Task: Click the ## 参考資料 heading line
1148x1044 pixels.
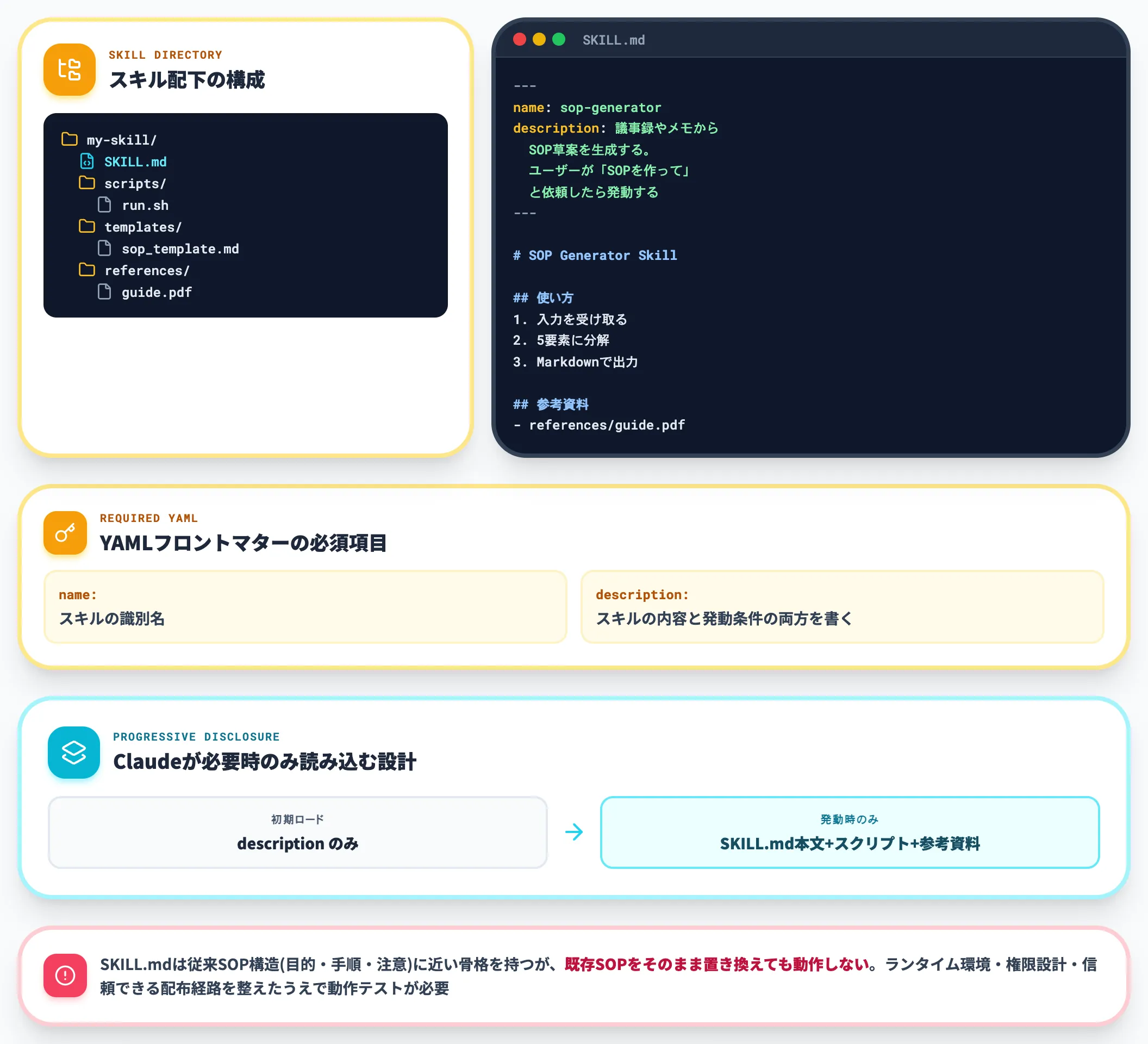Action: pyautogui.click(x=551, y=404)
